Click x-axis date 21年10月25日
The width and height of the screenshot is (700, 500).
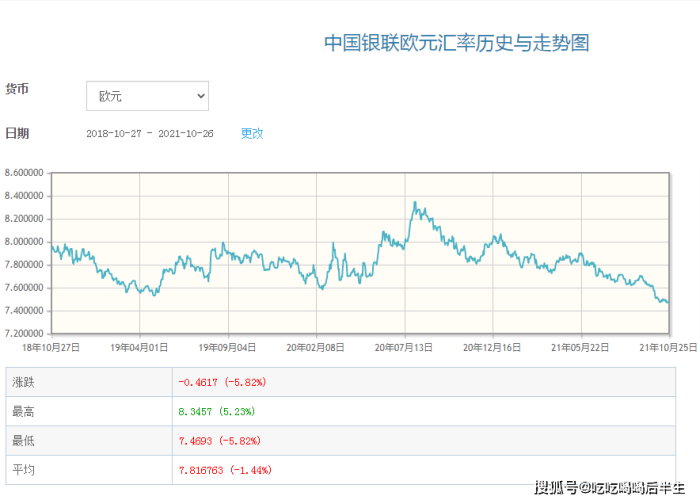click(x=668, y=347)
